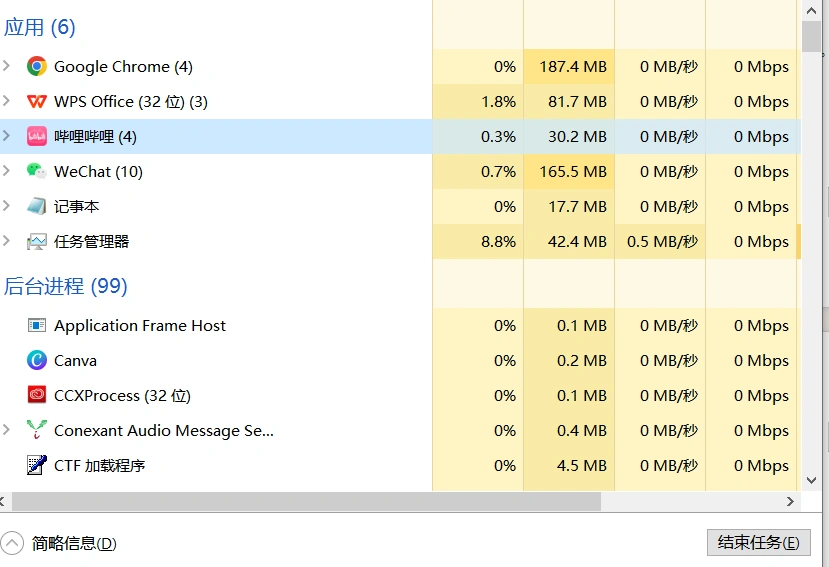Click the 简略信息(D) link text

click(74, 544)
